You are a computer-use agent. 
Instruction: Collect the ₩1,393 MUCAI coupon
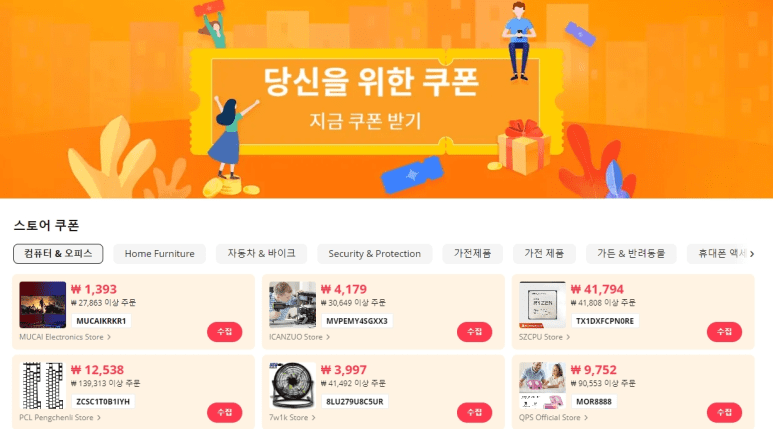pyautogui.click(x=224, y=332)
